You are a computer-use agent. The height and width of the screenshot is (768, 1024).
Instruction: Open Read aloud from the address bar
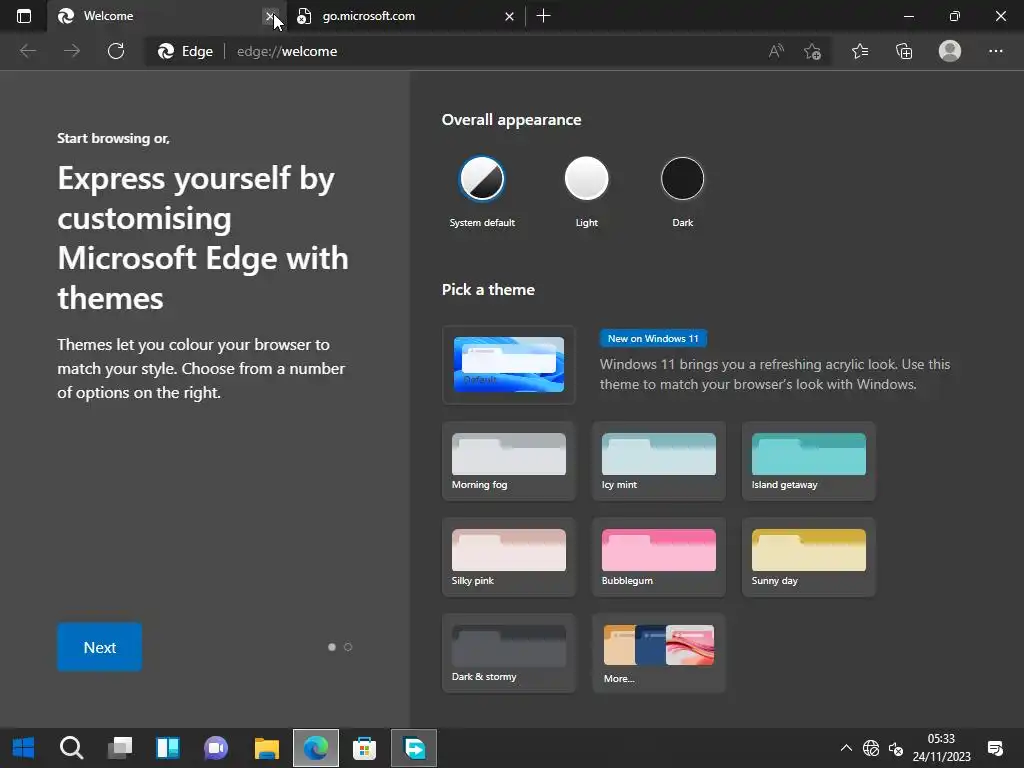click(x=776, y=51)
